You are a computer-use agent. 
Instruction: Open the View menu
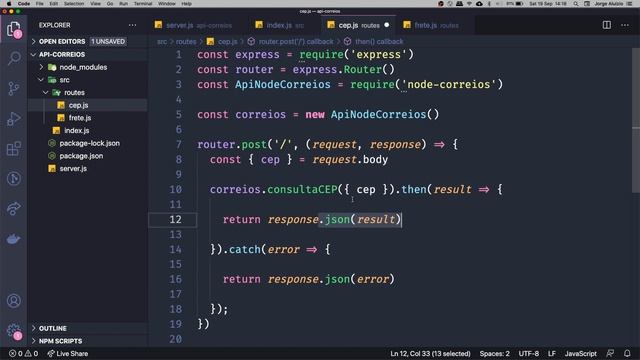(96, 4)
